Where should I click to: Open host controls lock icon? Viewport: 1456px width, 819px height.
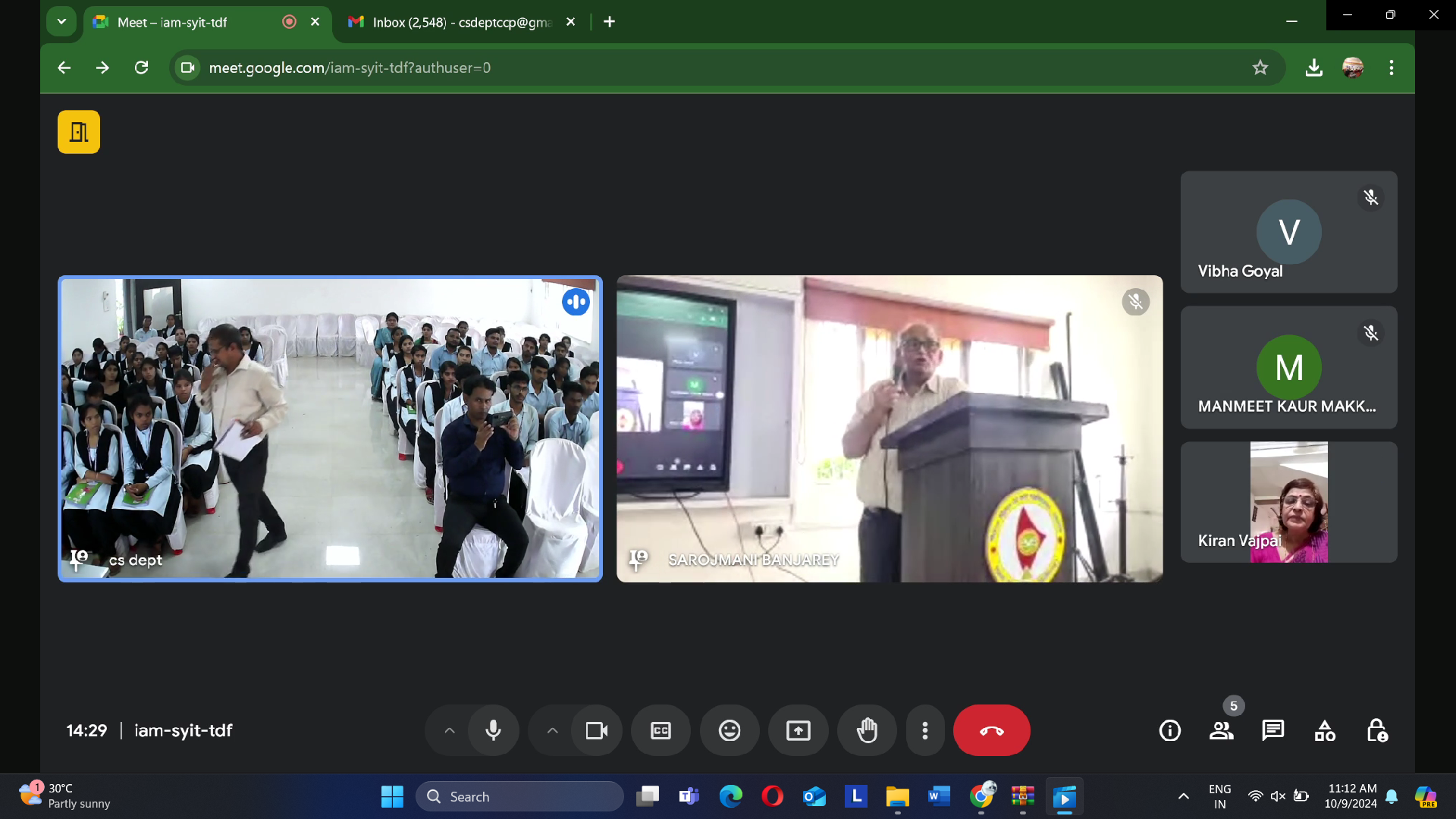[1376, 730]
